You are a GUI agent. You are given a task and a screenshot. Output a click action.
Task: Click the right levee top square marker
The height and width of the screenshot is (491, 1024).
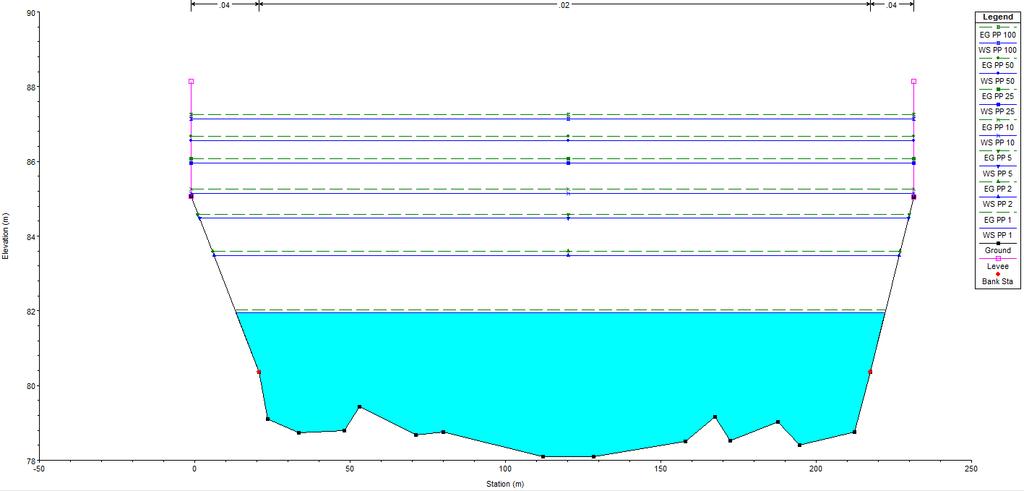914,82
